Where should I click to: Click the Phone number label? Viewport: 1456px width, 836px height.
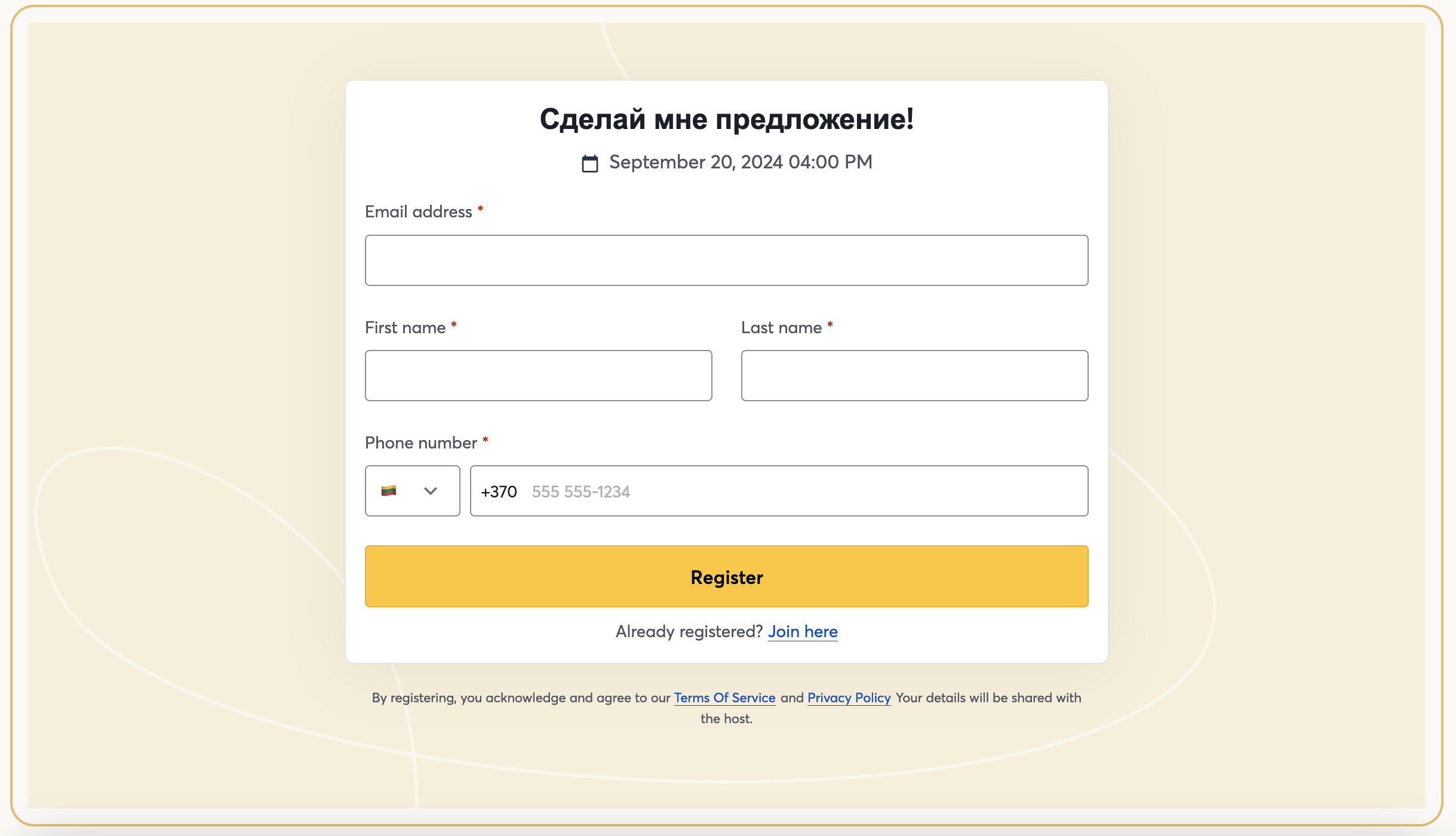(x=421, y=443)
